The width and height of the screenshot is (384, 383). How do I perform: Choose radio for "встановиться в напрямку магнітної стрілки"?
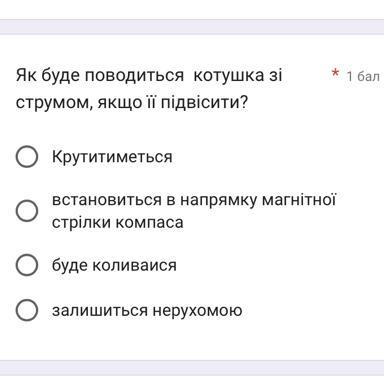point(27,211)
